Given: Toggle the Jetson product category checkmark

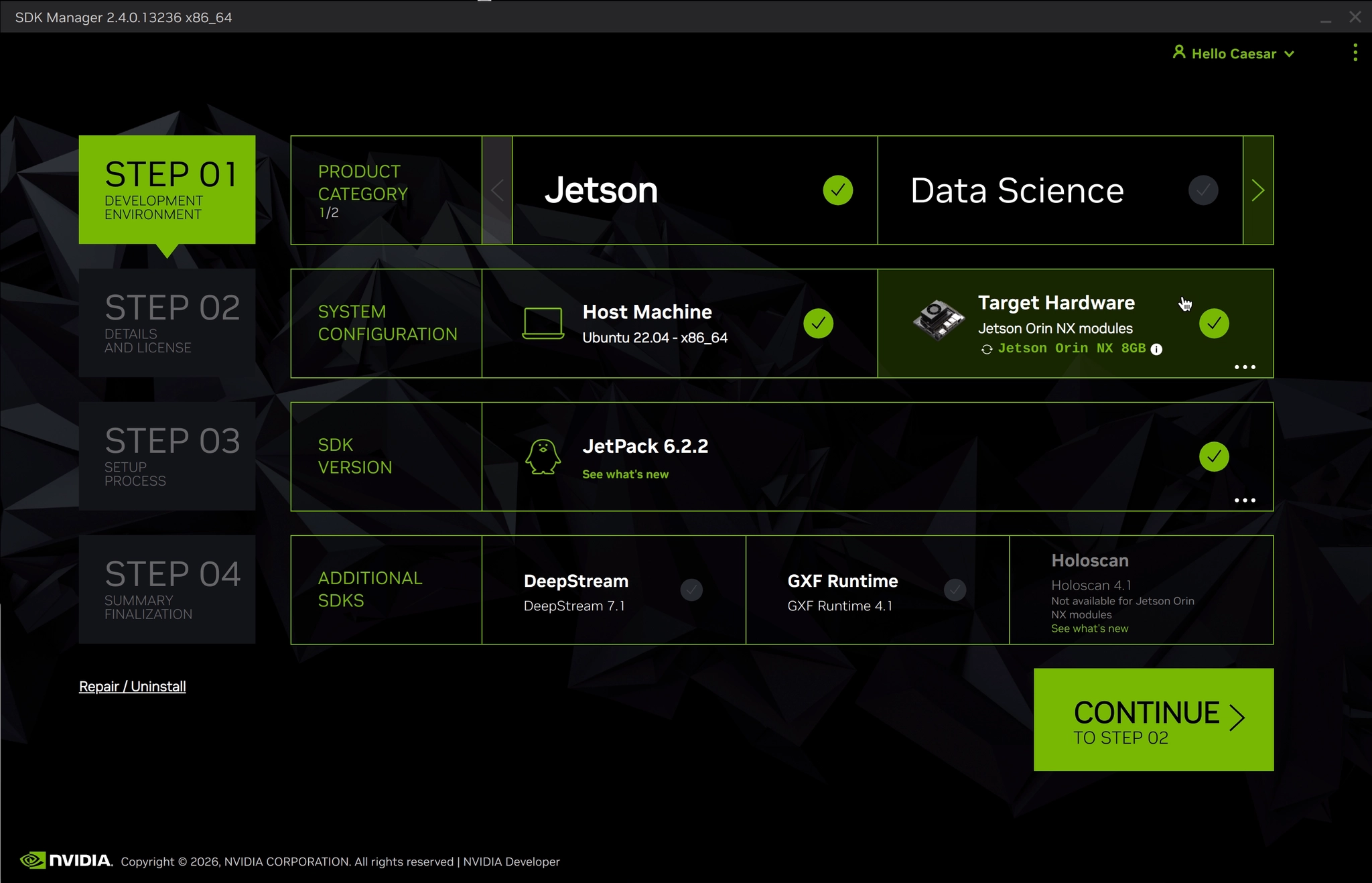Looking at the screenshot, I should 837,190.
